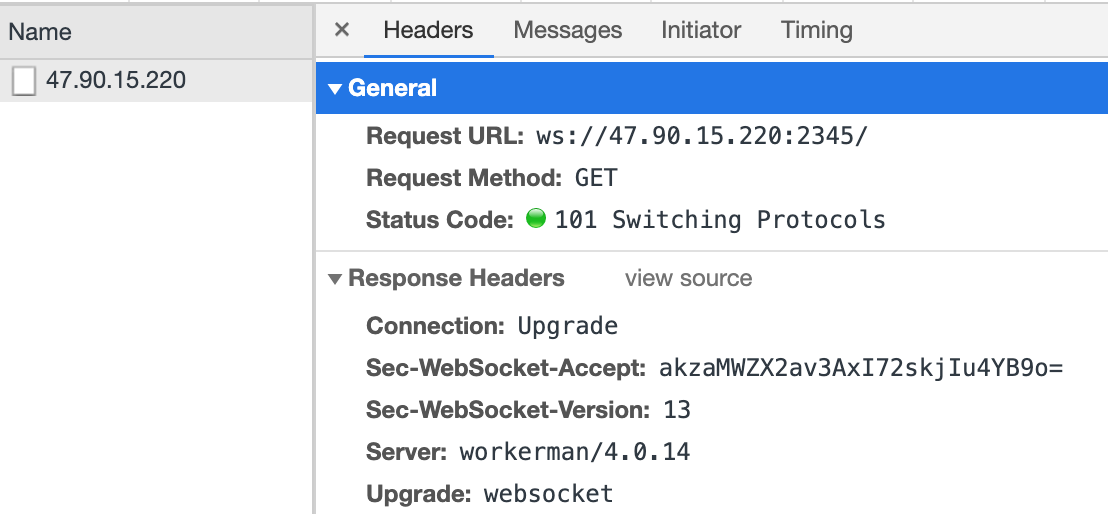Viewport: 1108px width, 514px height.
Task: Click the green status indicator dot
Action: pyautogui.click(x=536, y=218)
